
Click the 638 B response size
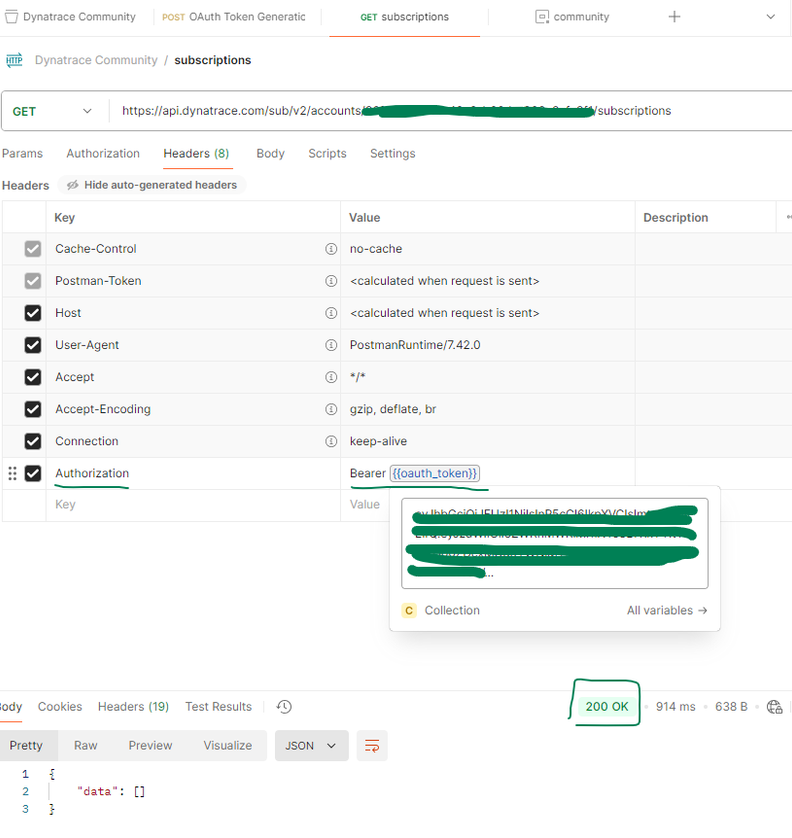click(x=731, y=707)
